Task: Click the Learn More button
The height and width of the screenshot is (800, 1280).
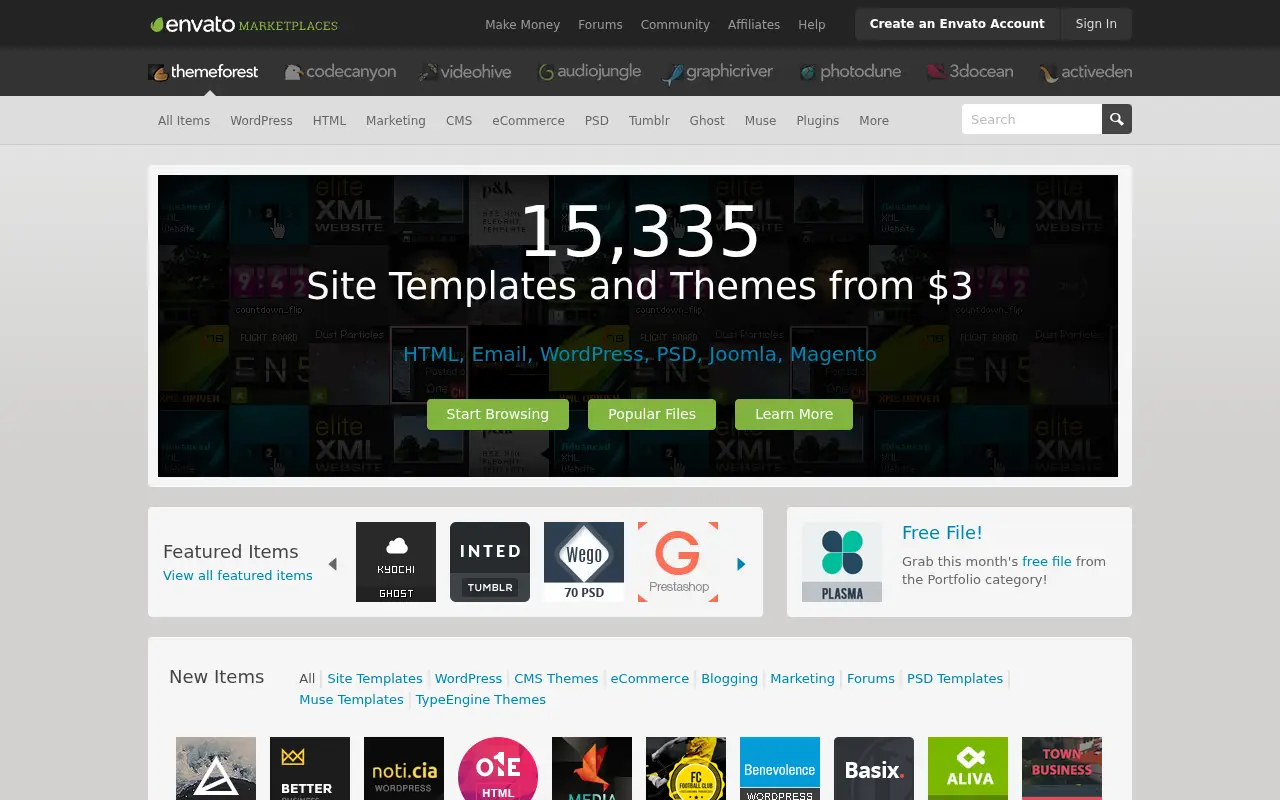Action: tap(794, 414)
